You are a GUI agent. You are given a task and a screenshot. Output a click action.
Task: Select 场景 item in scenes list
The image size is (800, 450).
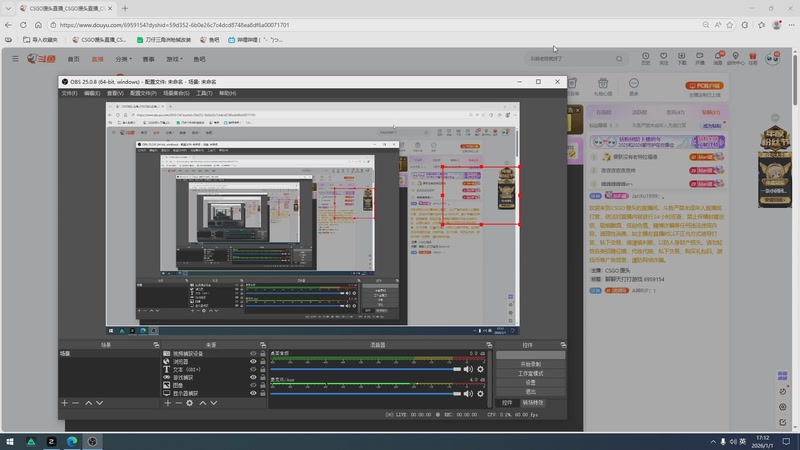coord(109,354)
